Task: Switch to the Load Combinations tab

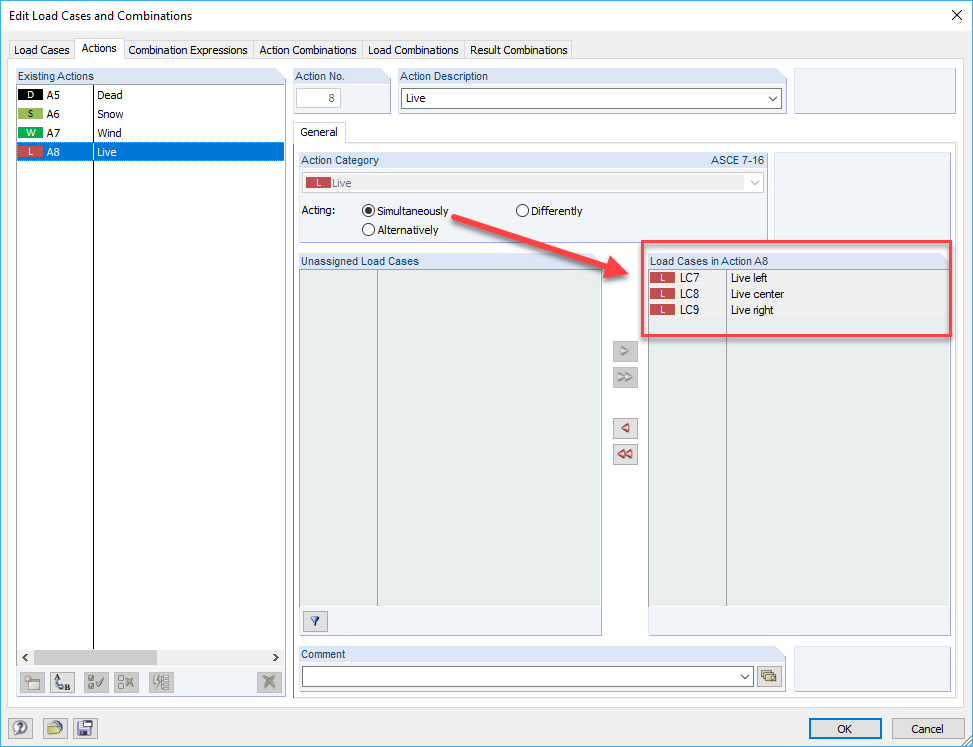Action: click(413, 49)
